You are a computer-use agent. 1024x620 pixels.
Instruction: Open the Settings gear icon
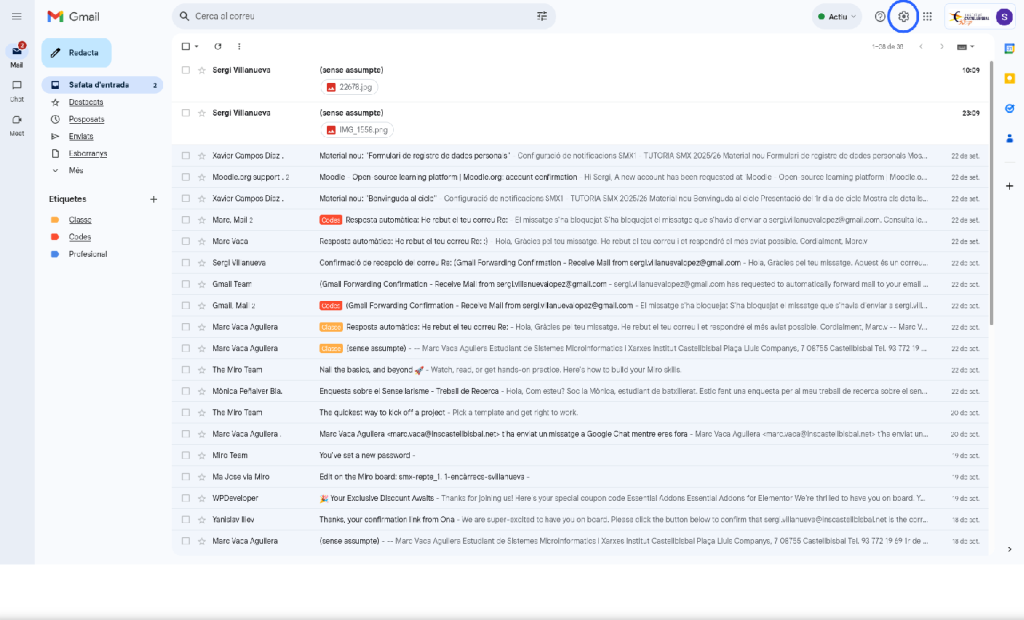click(x=903, y=16)
